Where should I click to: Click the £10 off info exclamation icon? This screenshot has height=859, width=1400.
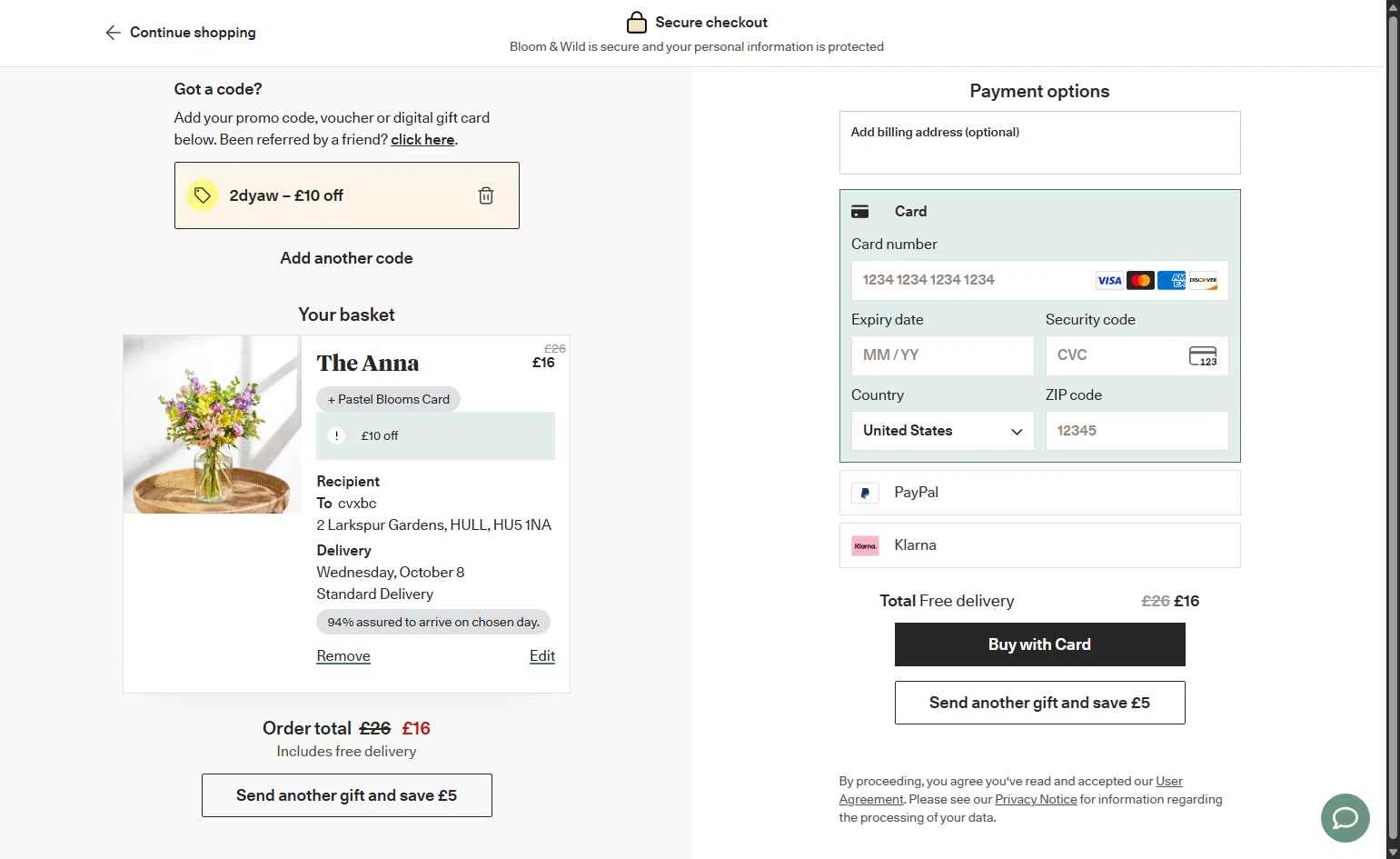[x=336, y=435]
